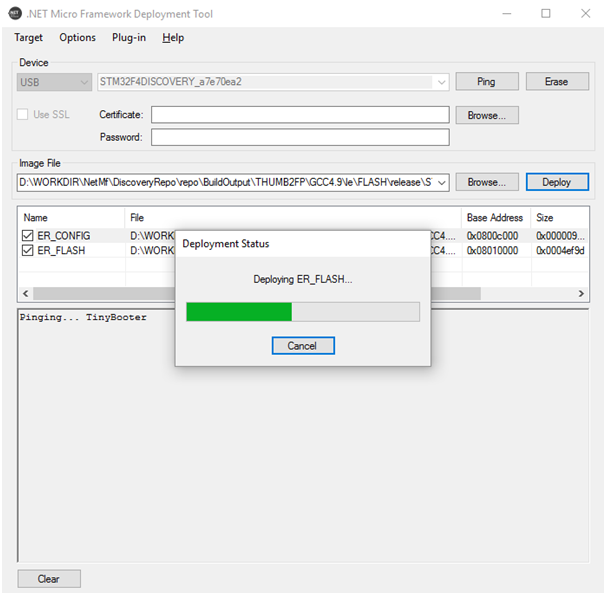The height and width of the screenshot is (595, 606).
Task: Click Browse next to Image File
Action: tap(487, 182)
